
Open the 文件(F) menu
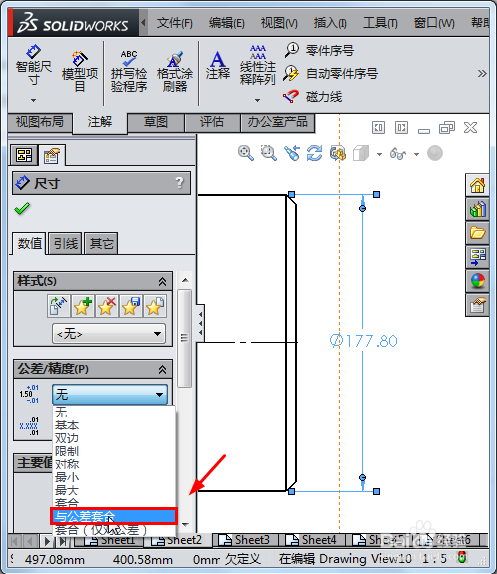click(175, 23)
